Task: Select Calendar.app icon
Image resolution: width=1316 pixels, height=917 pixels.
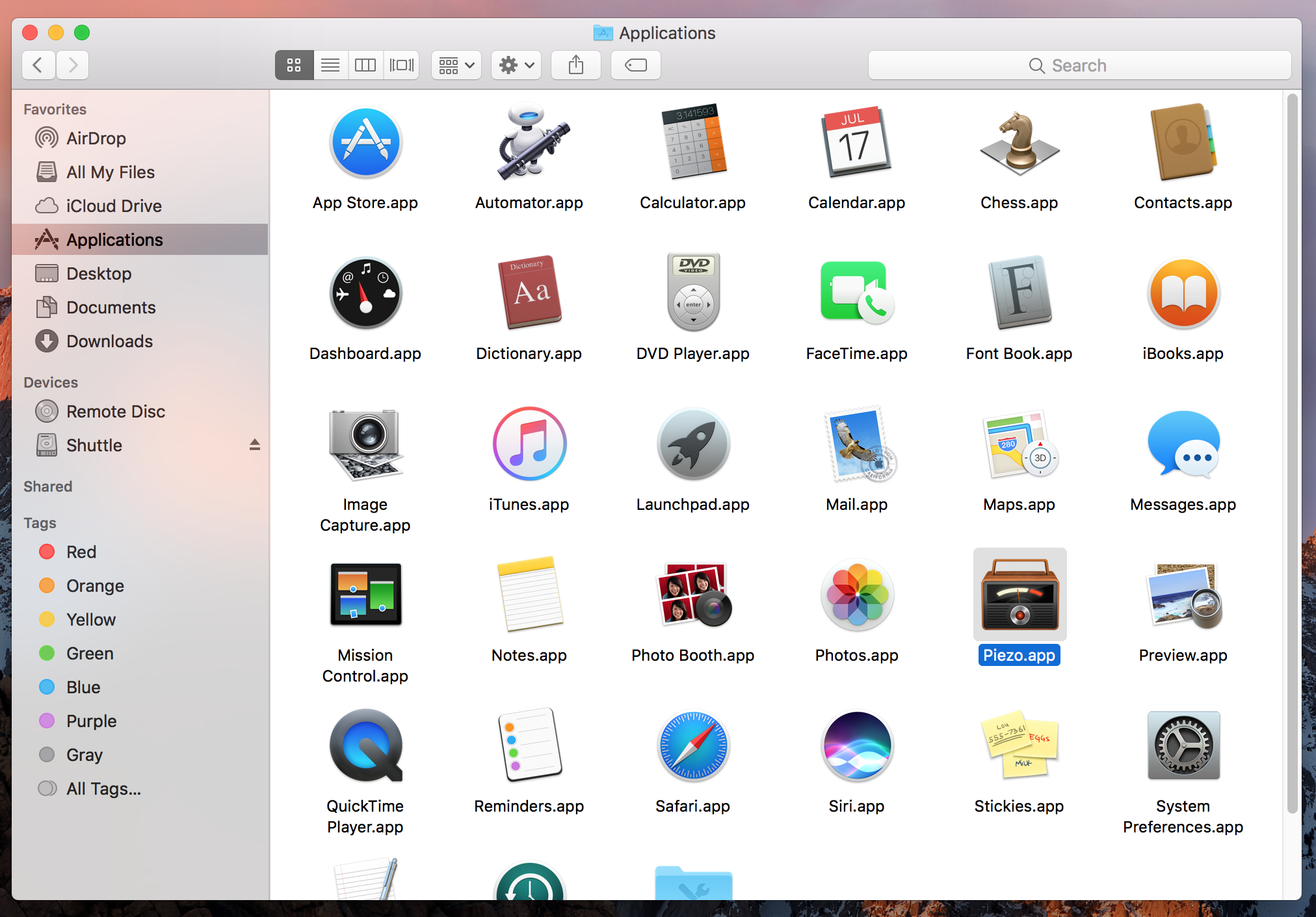Action: (x=856, y=142)
